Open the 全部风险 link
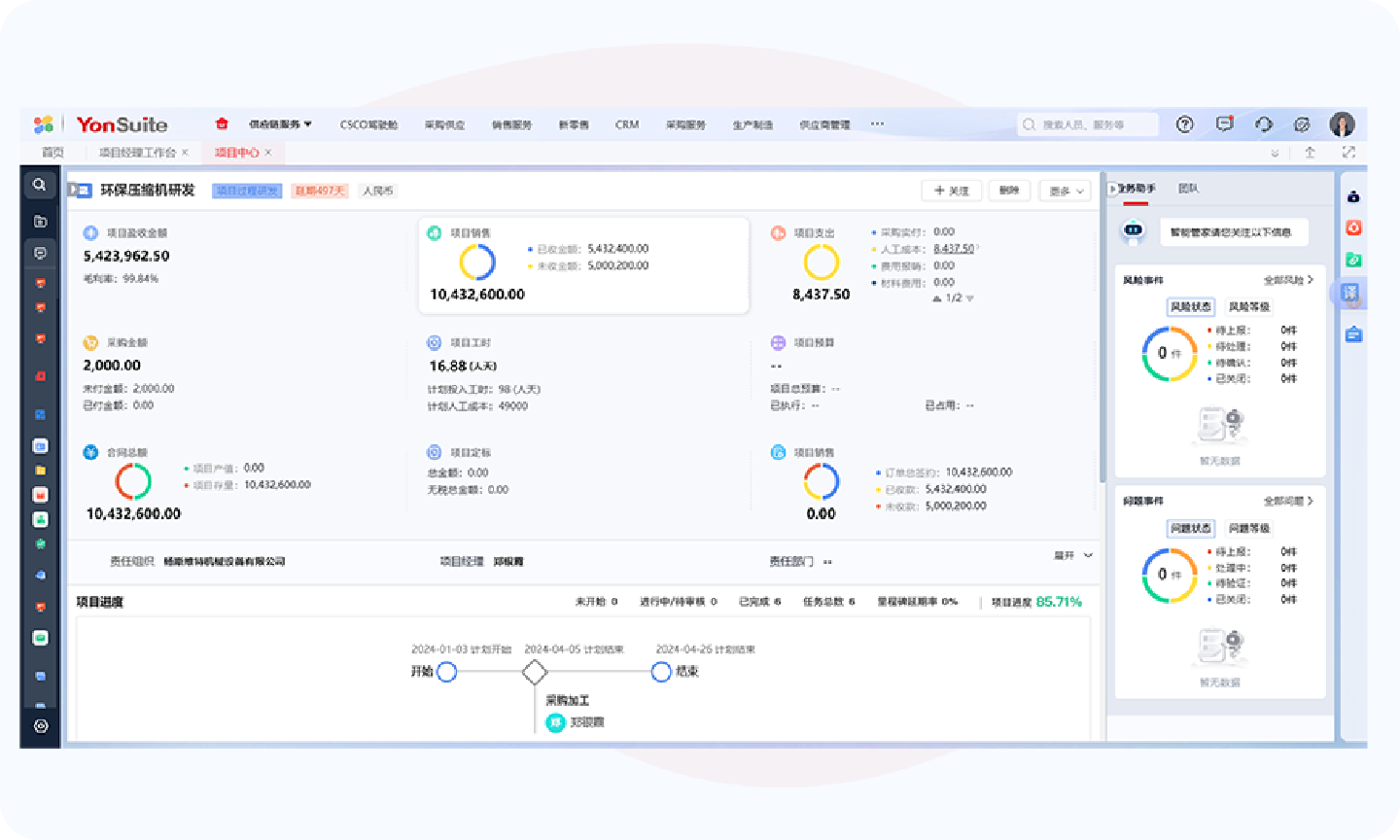This screenshot has height=840, width=1400. [x=1287, y=280]
